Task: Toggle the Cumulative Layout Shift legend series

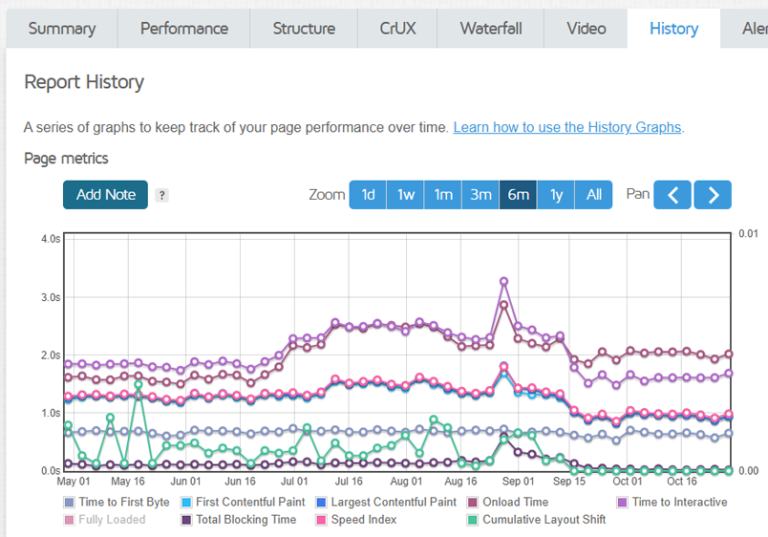Action: click(536, 519)
